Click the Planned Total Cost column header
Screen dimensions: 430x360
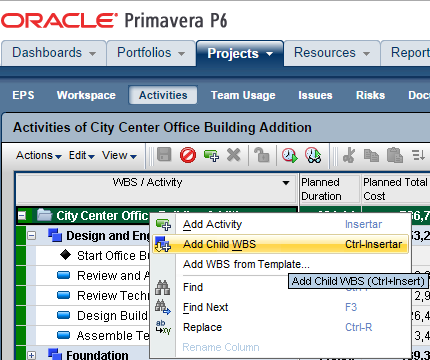click(x=396, y=189)
